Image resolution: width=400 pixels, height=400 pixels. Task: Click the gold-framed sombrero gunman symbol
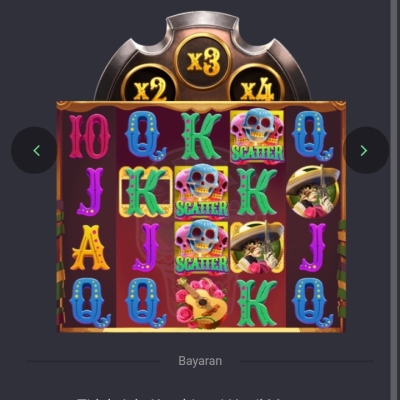257,247
